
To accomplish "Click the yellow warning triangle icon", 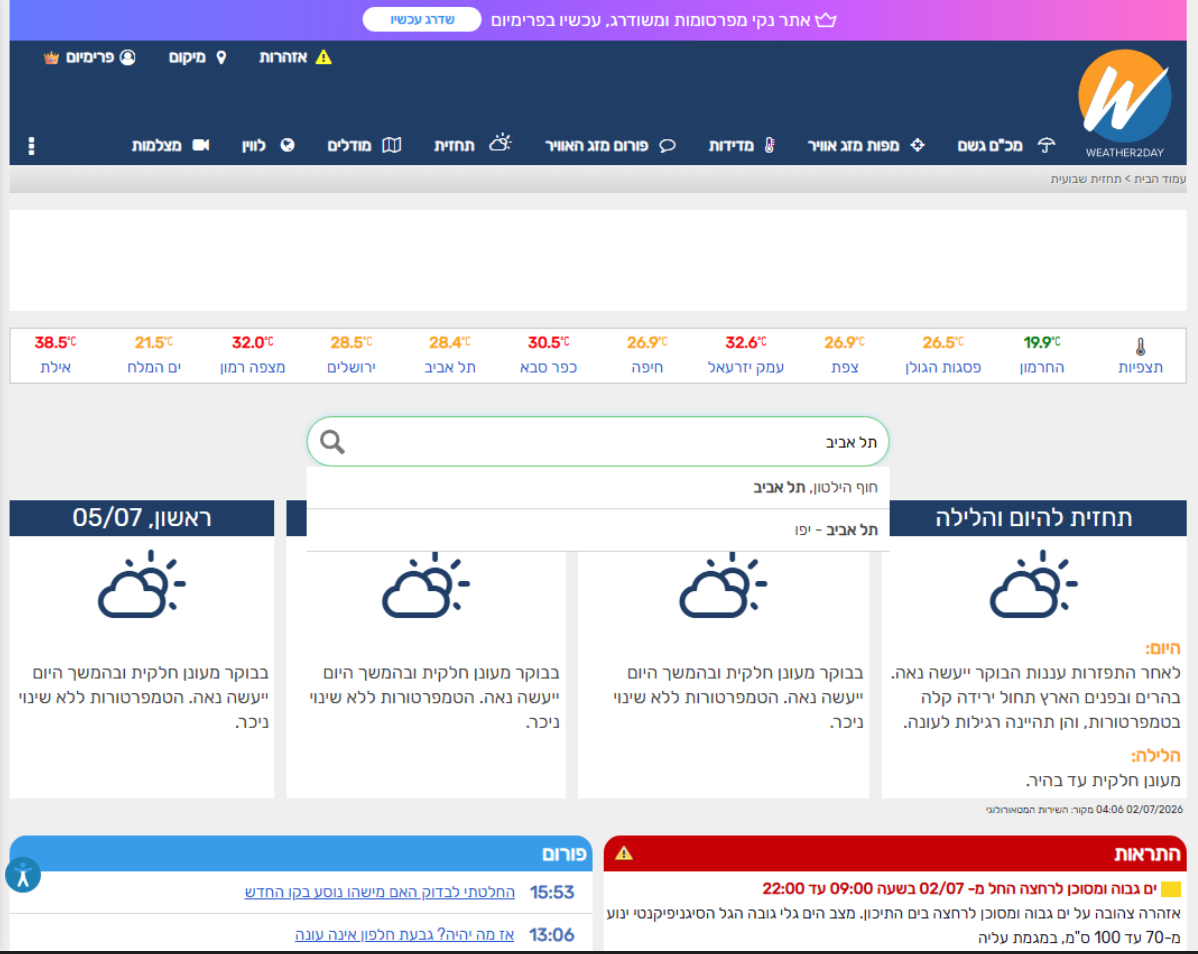I will (324, 57).
